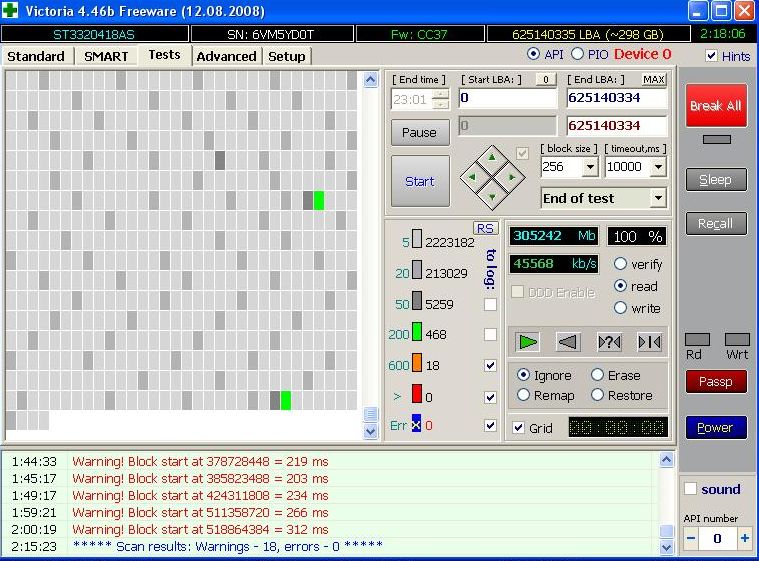Viewport: 759px width, 561px height.
Task: Click the green 200 ms block indicator
Action: pos(416,332)
